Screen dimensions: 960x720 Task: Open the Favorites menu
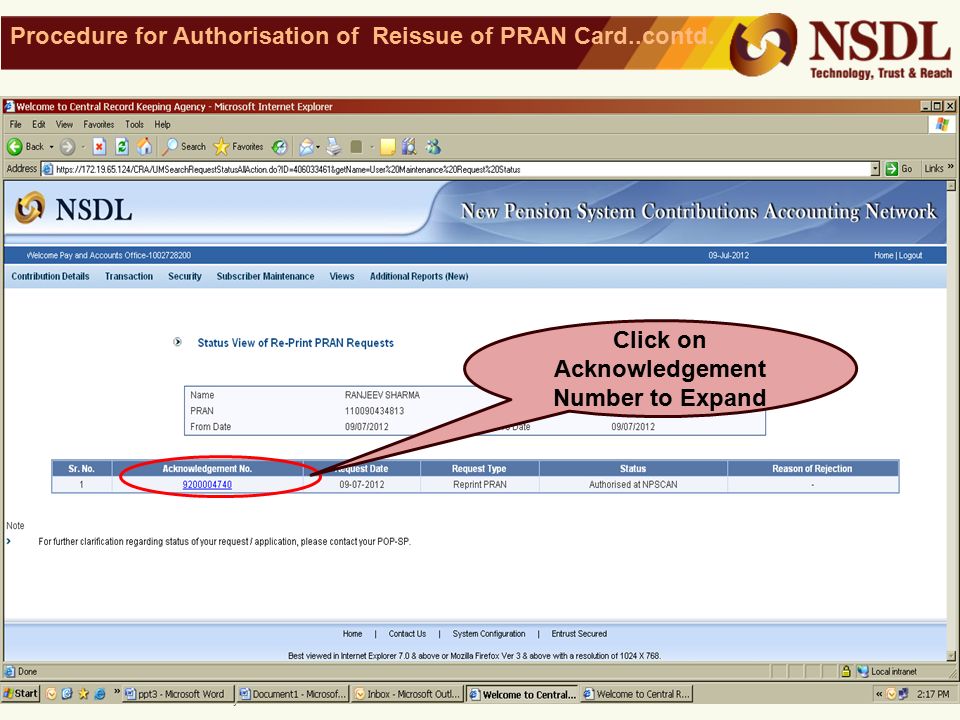[x=99, y=124]
